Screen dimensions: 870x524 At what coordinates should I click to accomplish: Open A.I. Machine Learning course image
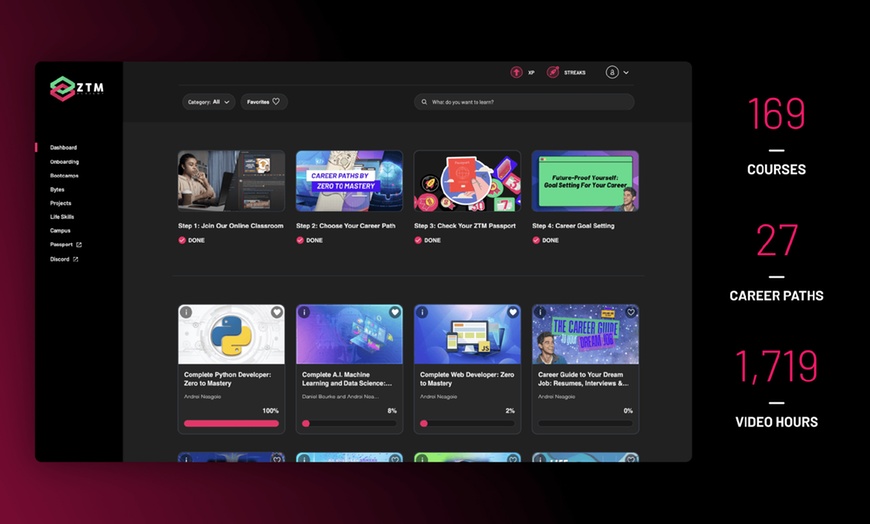pyautogui.click(x=350, y=335)
